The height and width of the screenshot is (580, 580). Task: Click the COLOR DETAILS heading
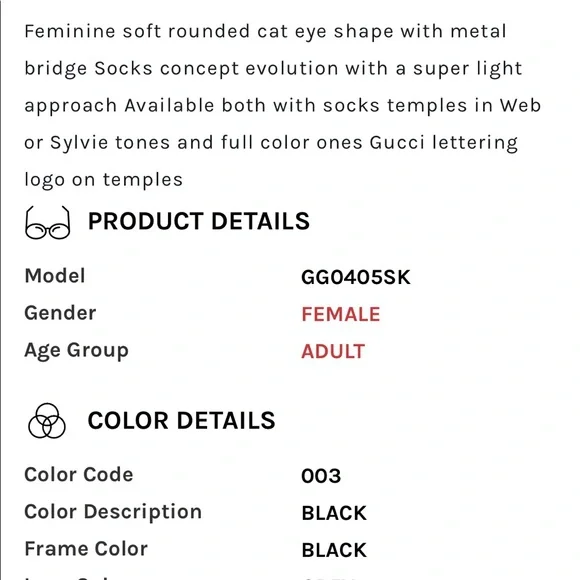coord(181,421)
